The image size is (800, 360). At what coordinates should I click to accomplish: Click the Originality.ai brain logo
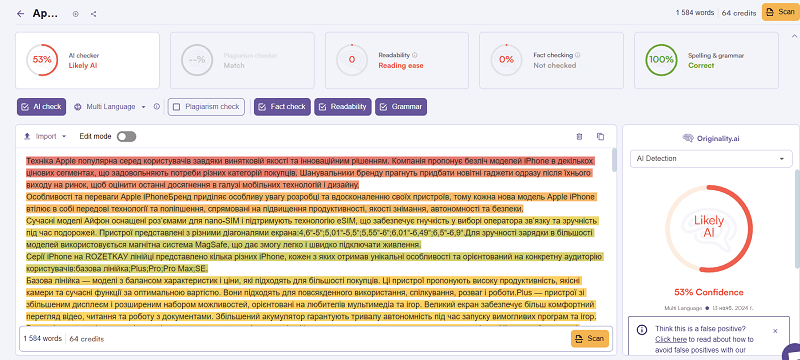[x=687, y=138]
